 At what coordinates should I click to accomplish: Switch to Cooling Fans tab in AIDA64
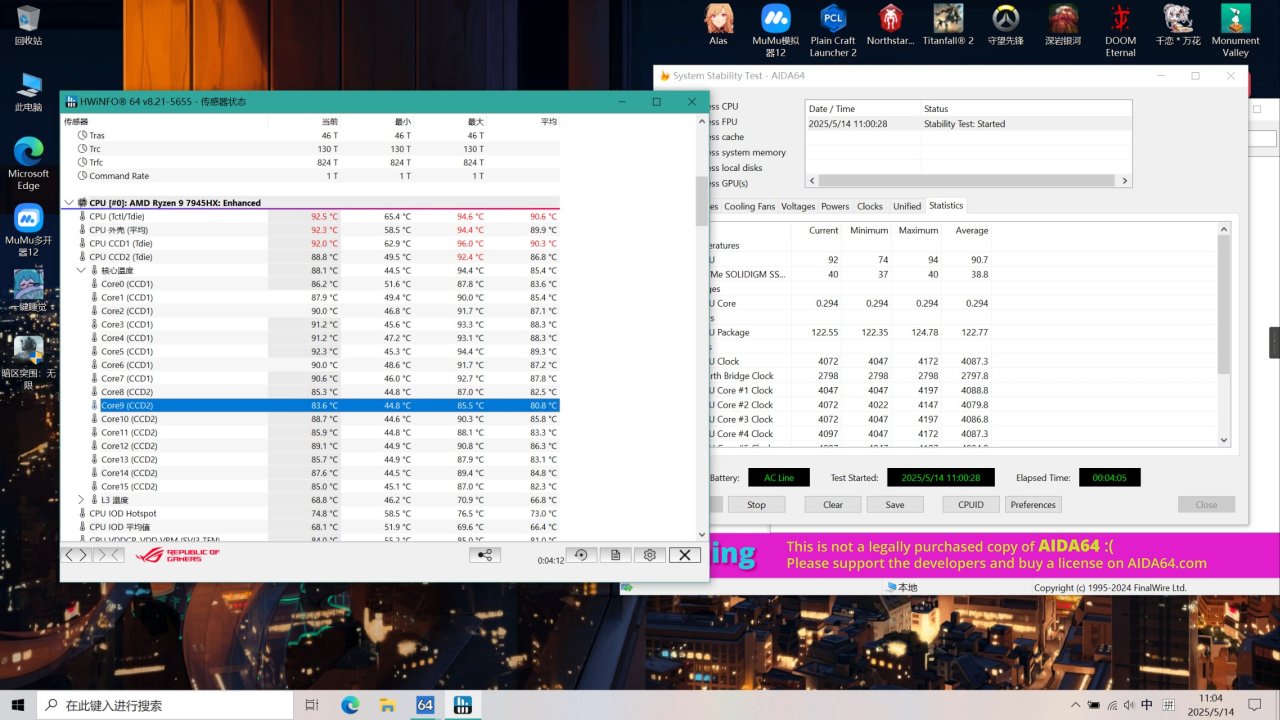coord(749,206)
